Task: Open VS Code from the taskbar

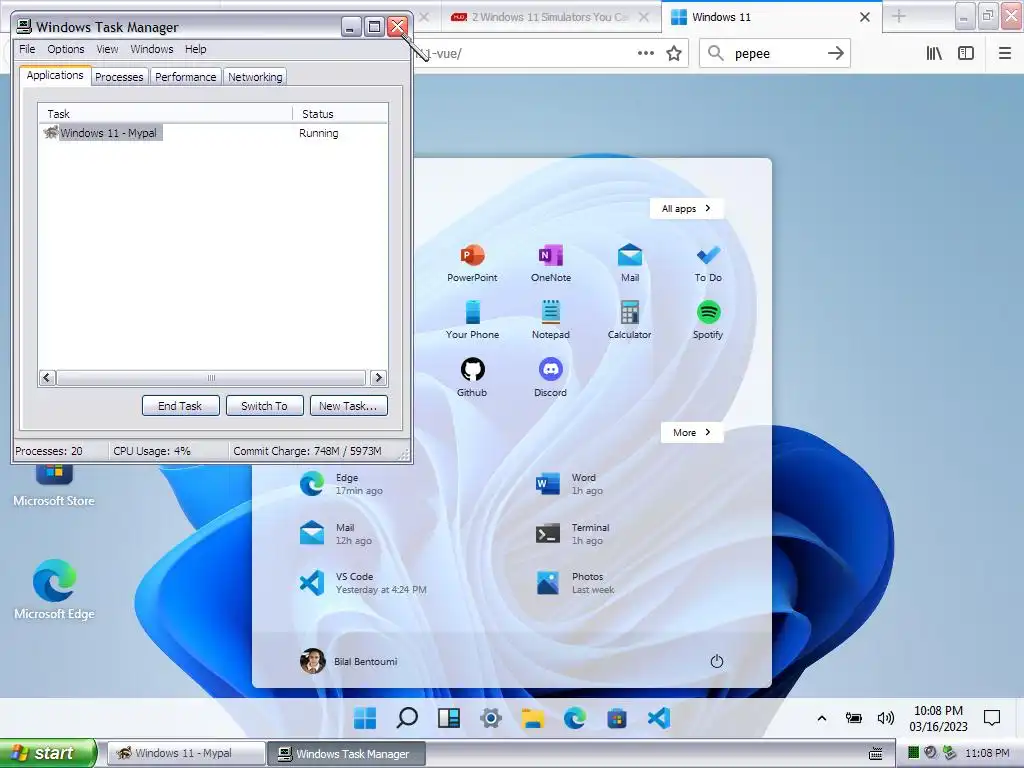Action: pyautogui.click(x=659, y=718)
